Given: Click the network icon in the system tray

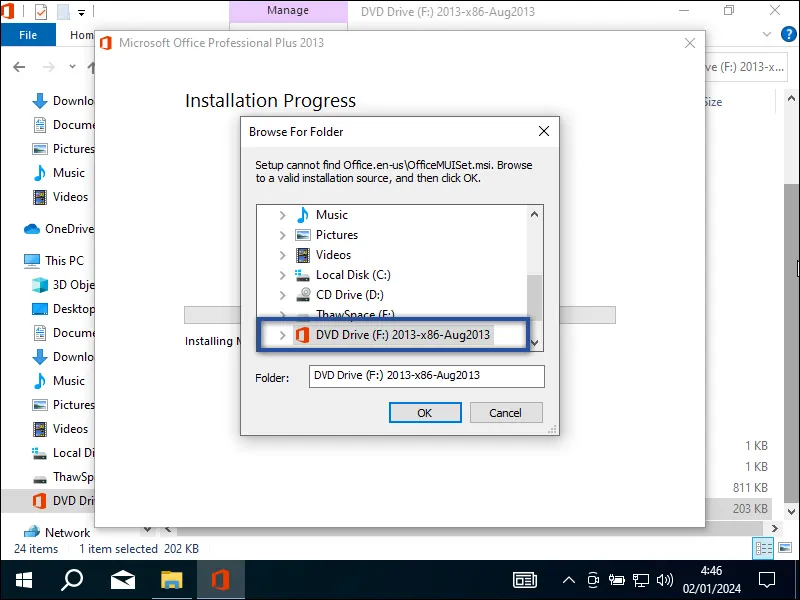Looking at the screenshot, I should (641, 579).
